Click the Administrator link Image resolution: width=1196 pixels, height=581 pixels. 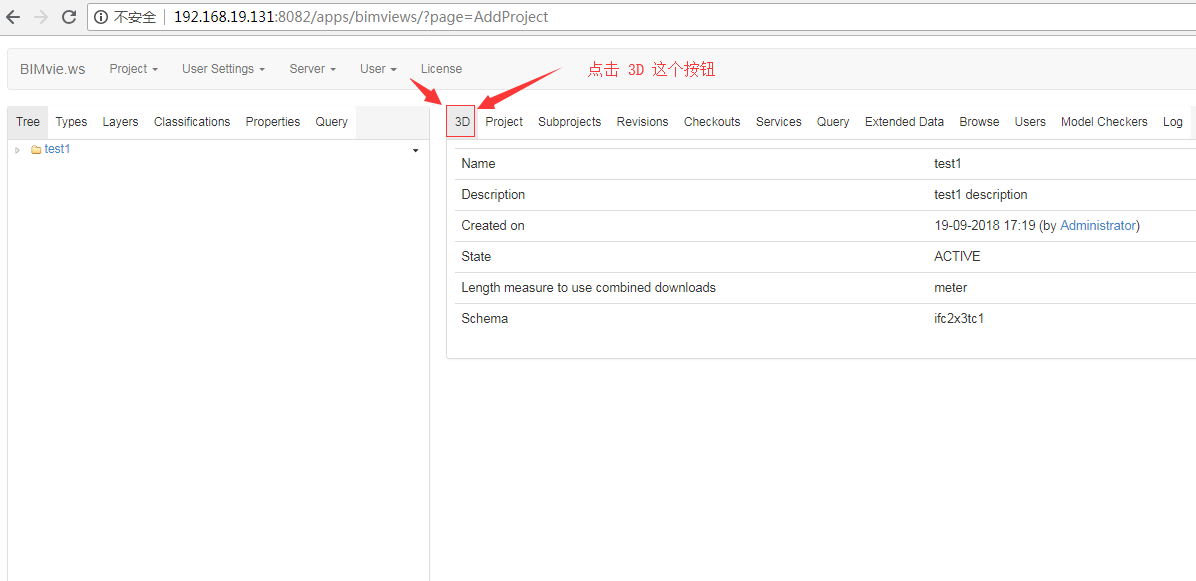tap(1097, 225)
